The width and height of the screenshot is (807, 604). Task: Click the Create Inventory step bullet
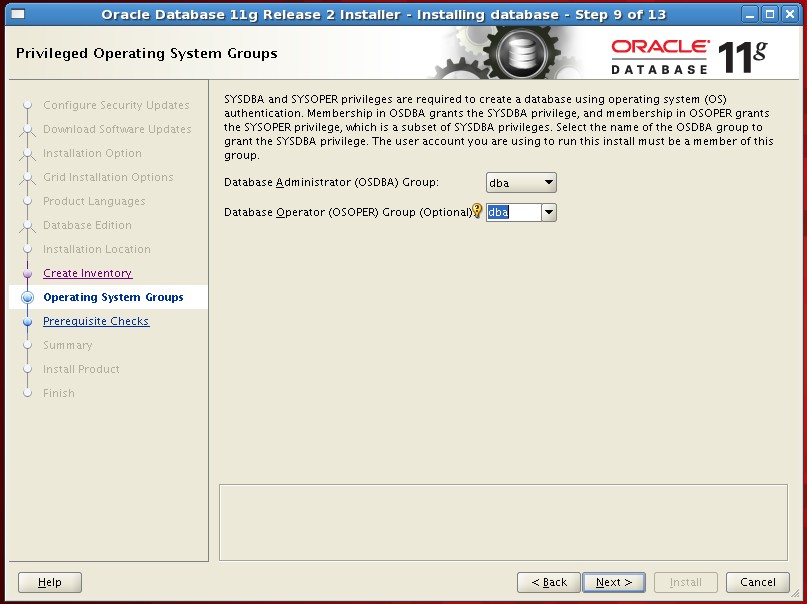(x=28, y=274)
